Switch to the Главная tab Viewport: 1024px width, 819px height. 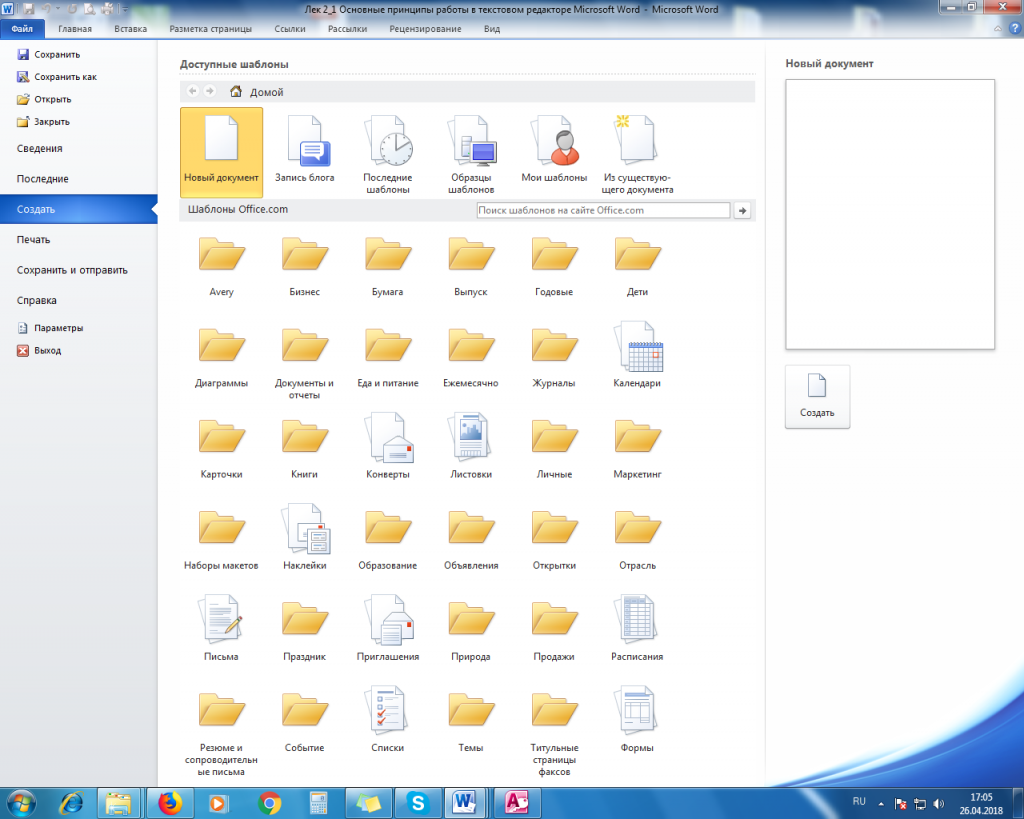pos(75,29)
